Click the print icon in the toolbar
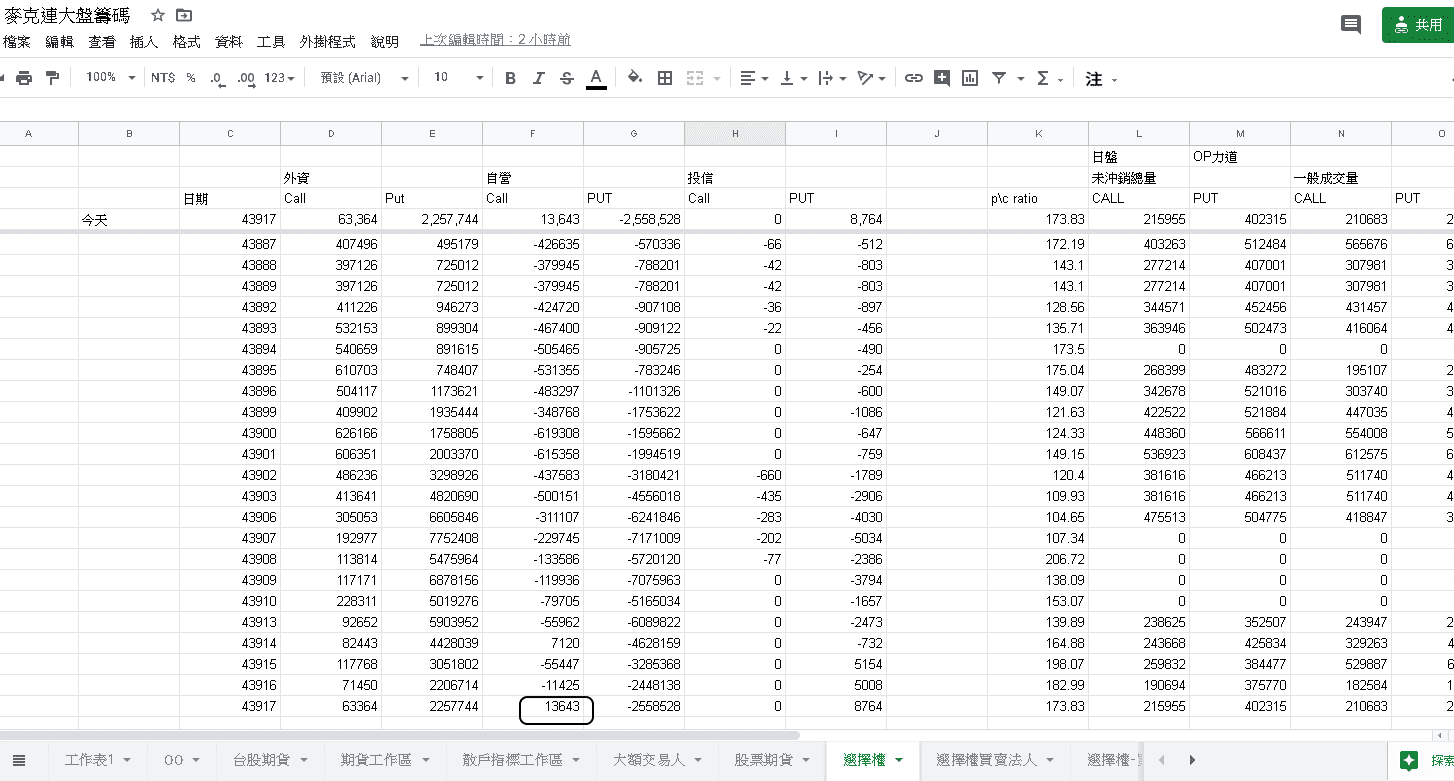Screen dimensions: 1454x781 pyautogui.click(x=24, y=78)
